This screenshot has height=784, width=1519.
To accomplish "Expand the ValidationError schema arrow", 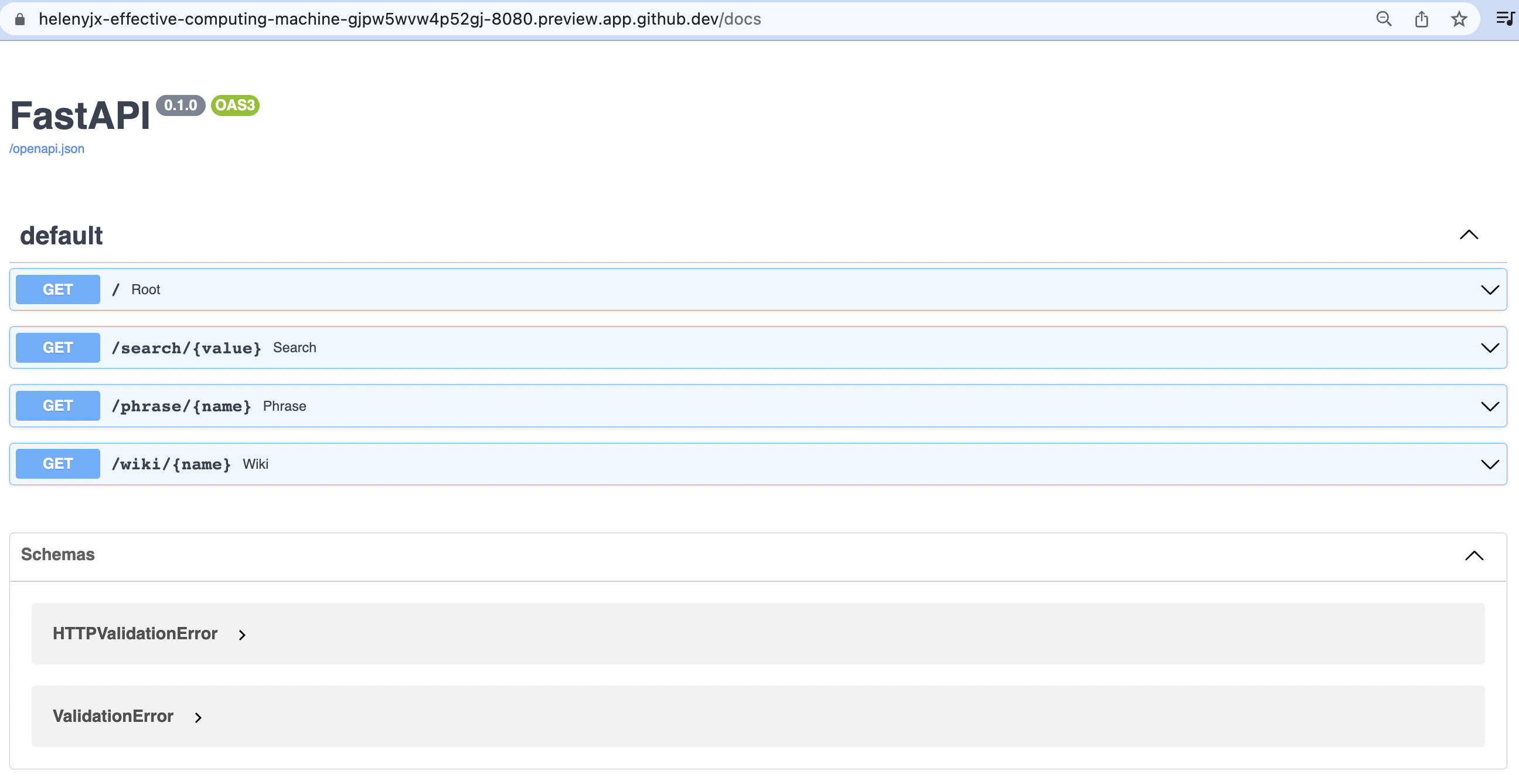I will pos(198,717).
